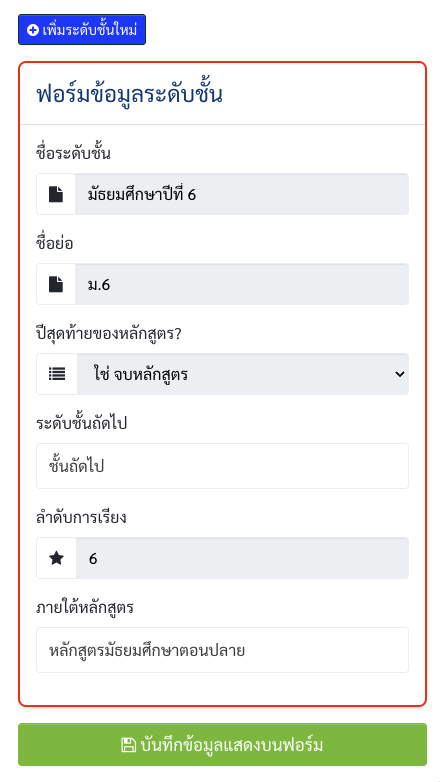
Task: Click the ระดับชั้นถัดไป label
Action: tap(82, 423)
